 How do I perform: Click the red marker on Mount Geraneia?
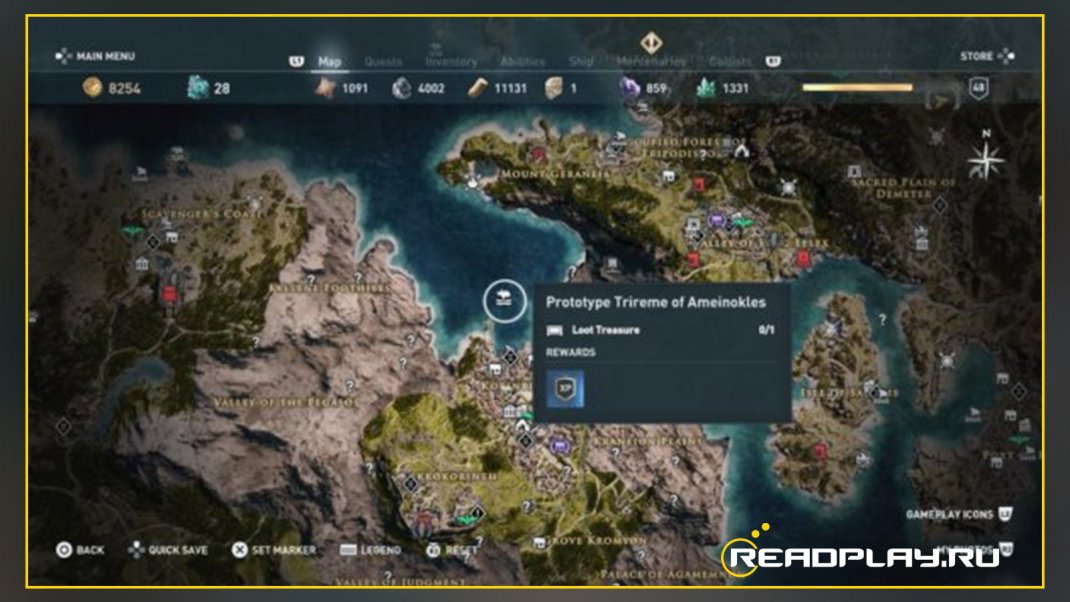click(x=538, y=154)
